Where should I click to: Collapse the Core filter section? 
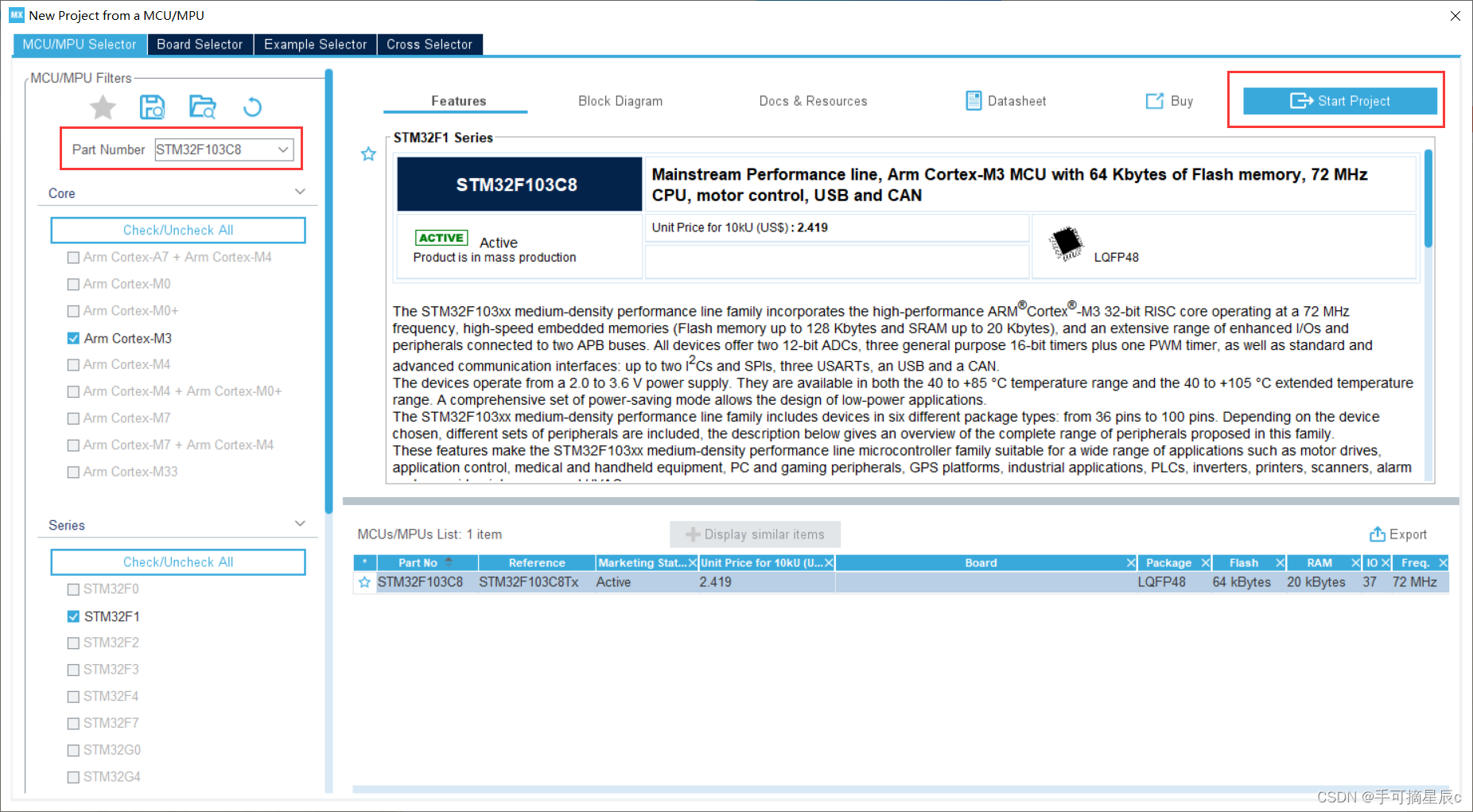click(x=300, y=192)
